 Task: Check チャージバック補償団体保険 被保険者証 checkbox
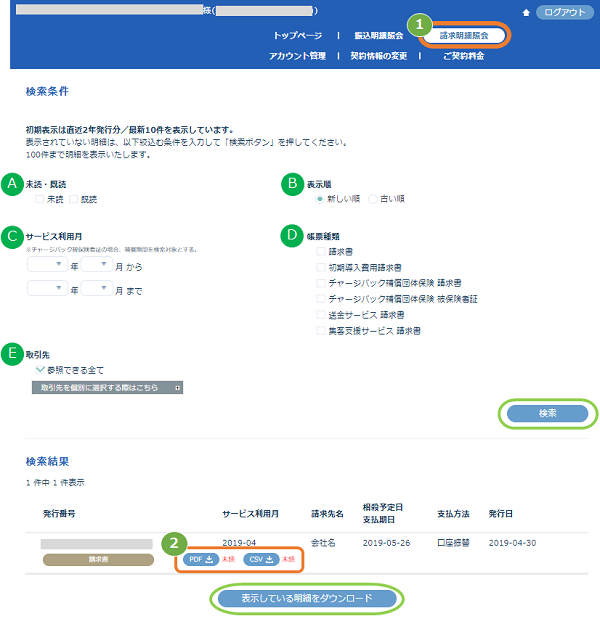[321, 299]
